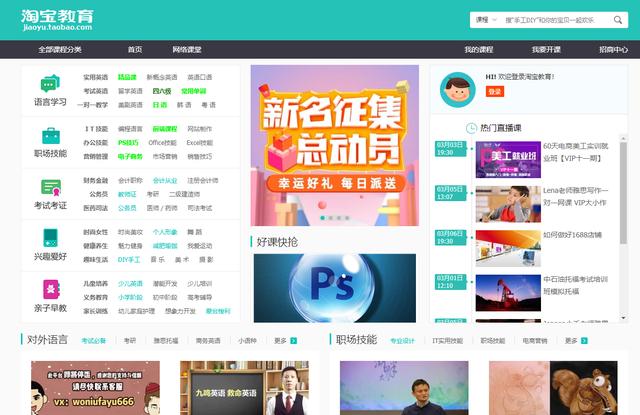The image size is (640, 415).
Task: Open the 幼儿家庭护理 link
Action: pos(137,311)
